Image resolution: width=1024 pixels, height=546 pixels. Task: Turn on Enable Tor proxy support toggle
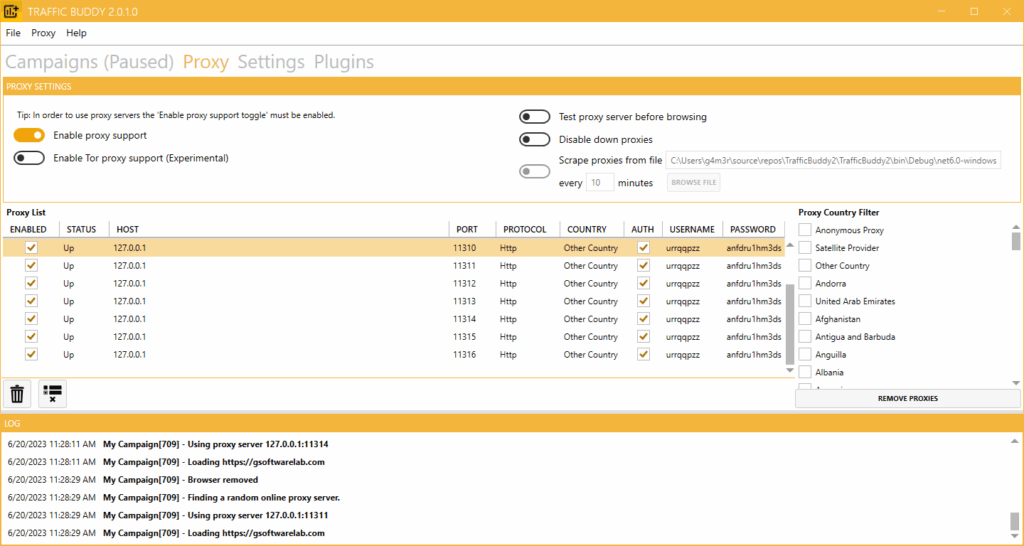point(29,158)
